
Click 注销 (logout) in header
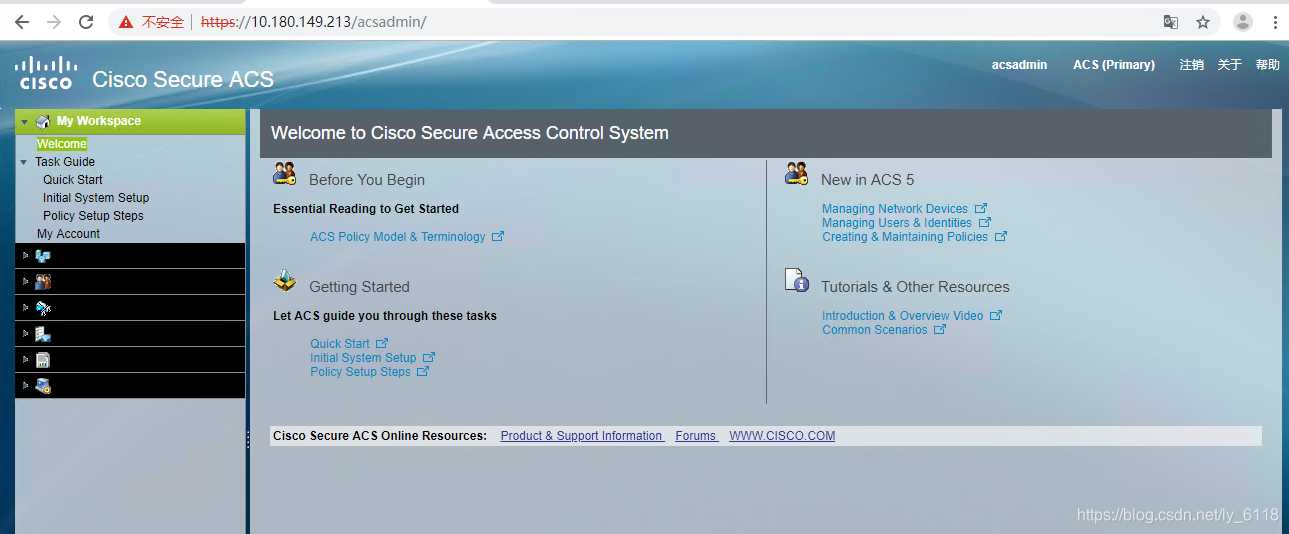1191,65
